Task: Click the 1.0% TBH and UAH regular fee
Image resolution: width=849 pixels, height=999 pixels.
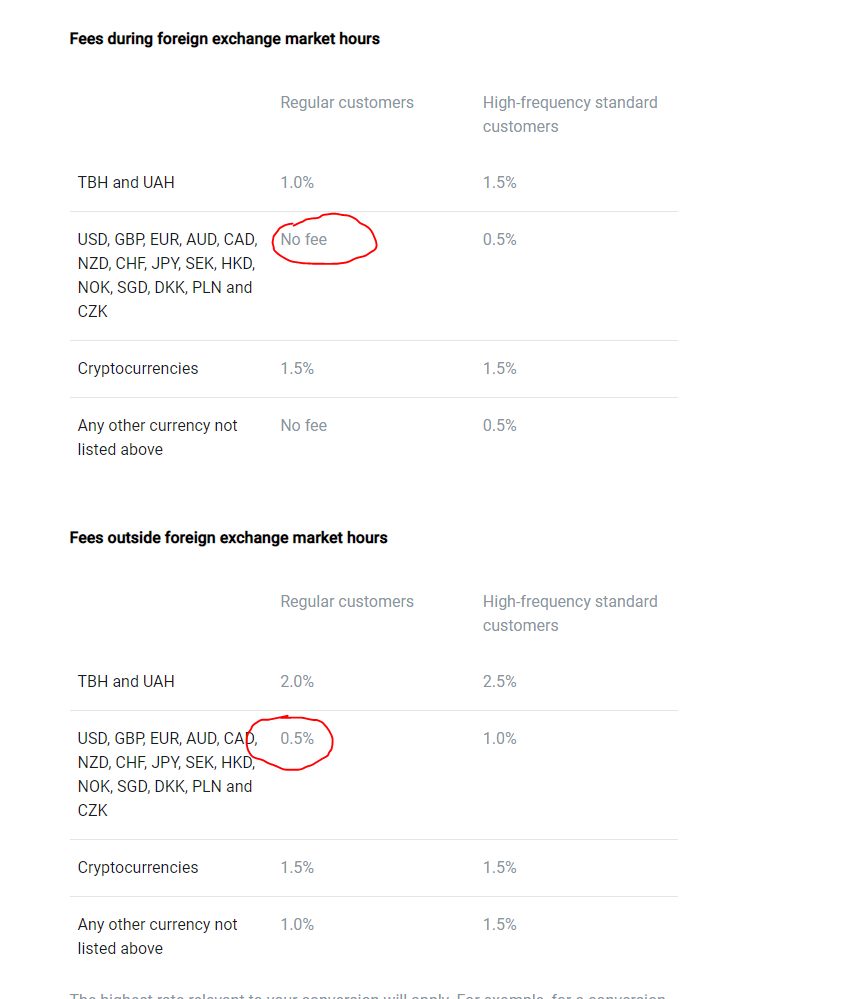Action: [x=297, y=183]
